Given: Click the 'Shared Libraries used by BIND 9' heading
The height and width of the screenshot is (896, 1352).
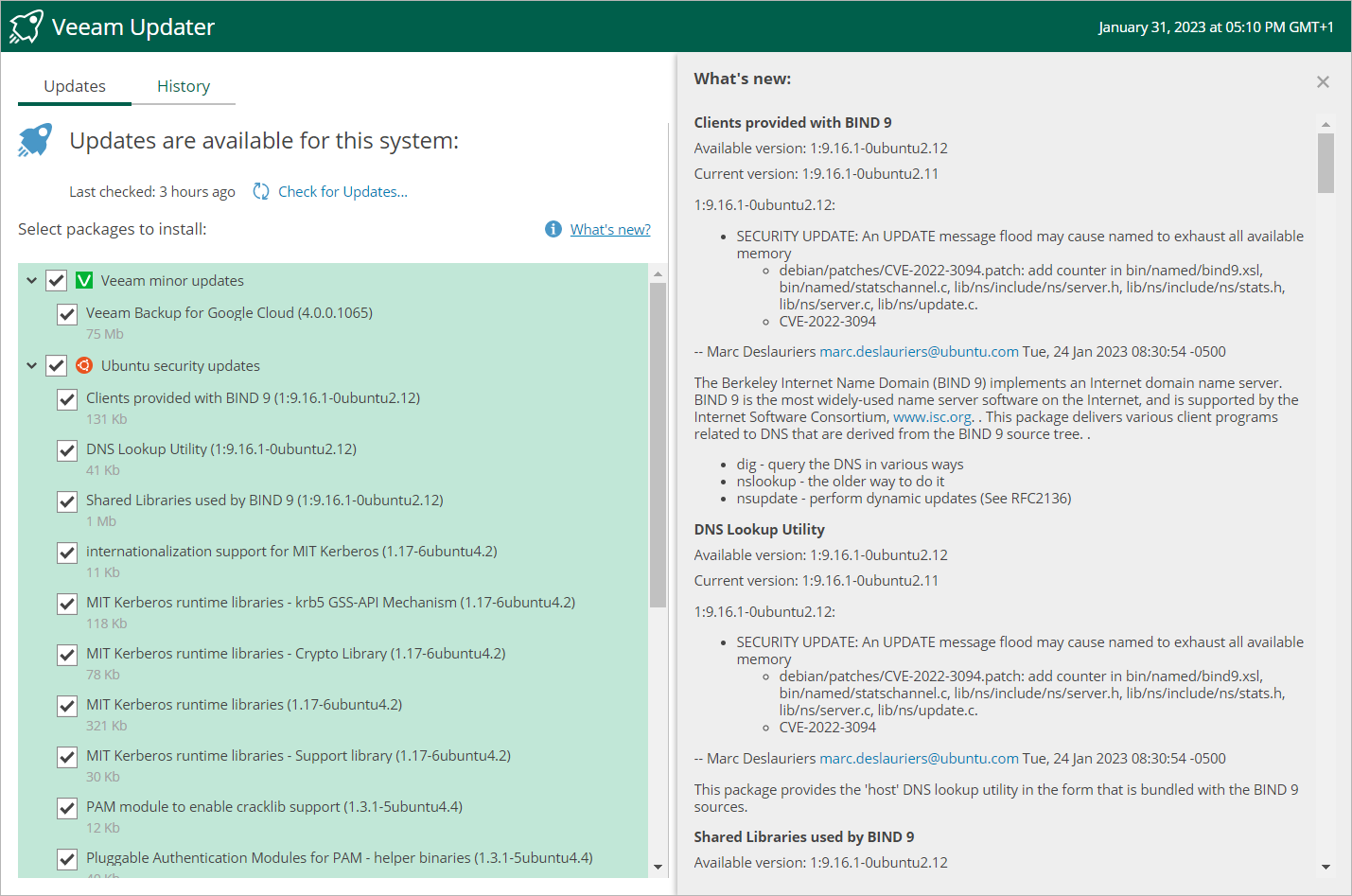Looking at the screenshot, I should point(804,836).
